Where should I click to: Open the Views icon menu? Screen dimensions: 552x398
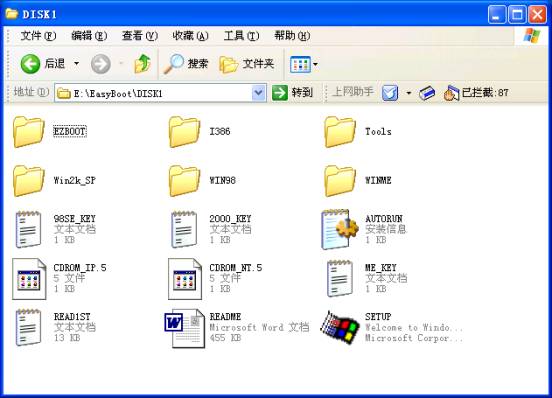300,64
